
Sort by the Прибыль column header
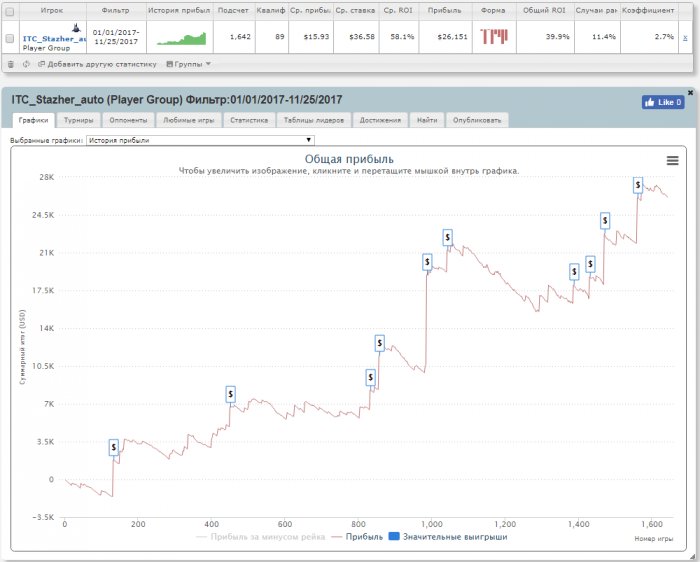pos(445,10)
